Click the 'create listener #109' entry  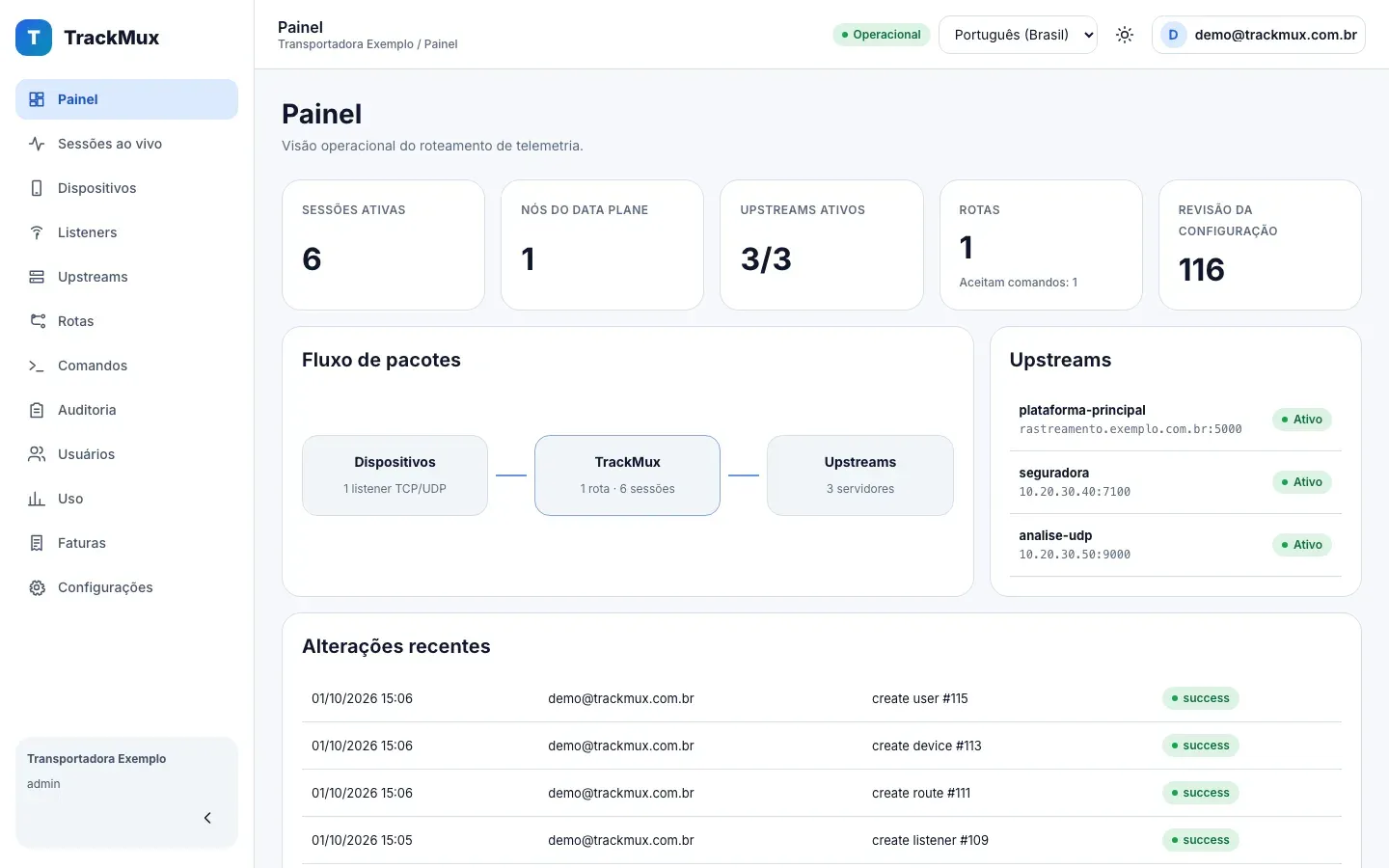click(930, 840)
